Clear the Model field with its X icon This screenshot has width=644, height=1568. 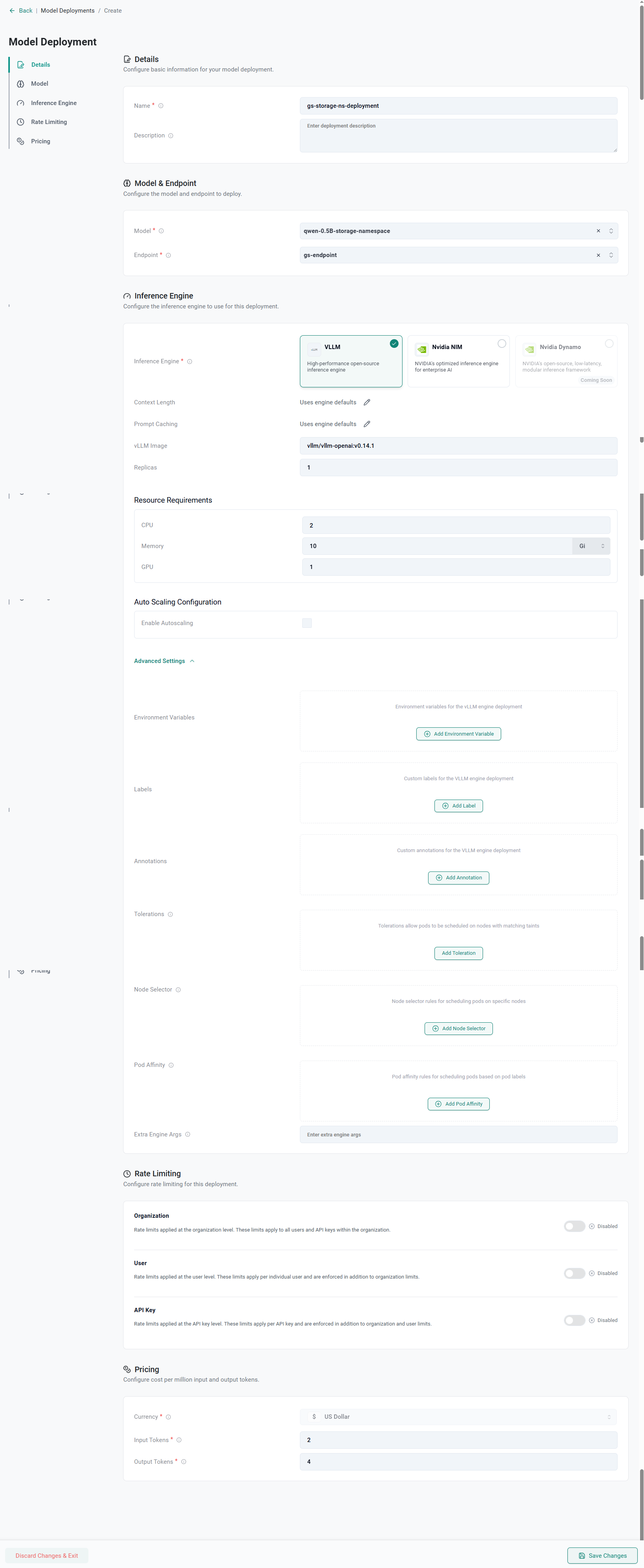(x=598, y=231)
